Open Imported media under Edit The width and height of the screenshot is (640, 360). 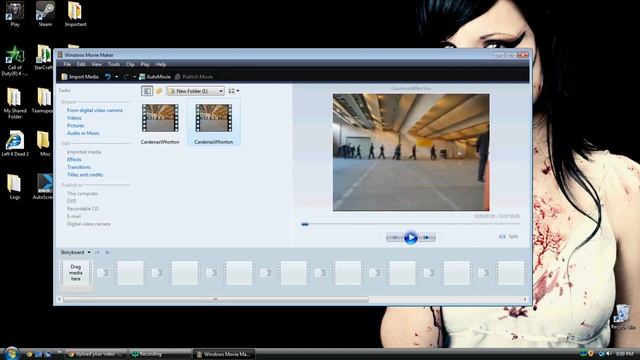pos(84,152)
